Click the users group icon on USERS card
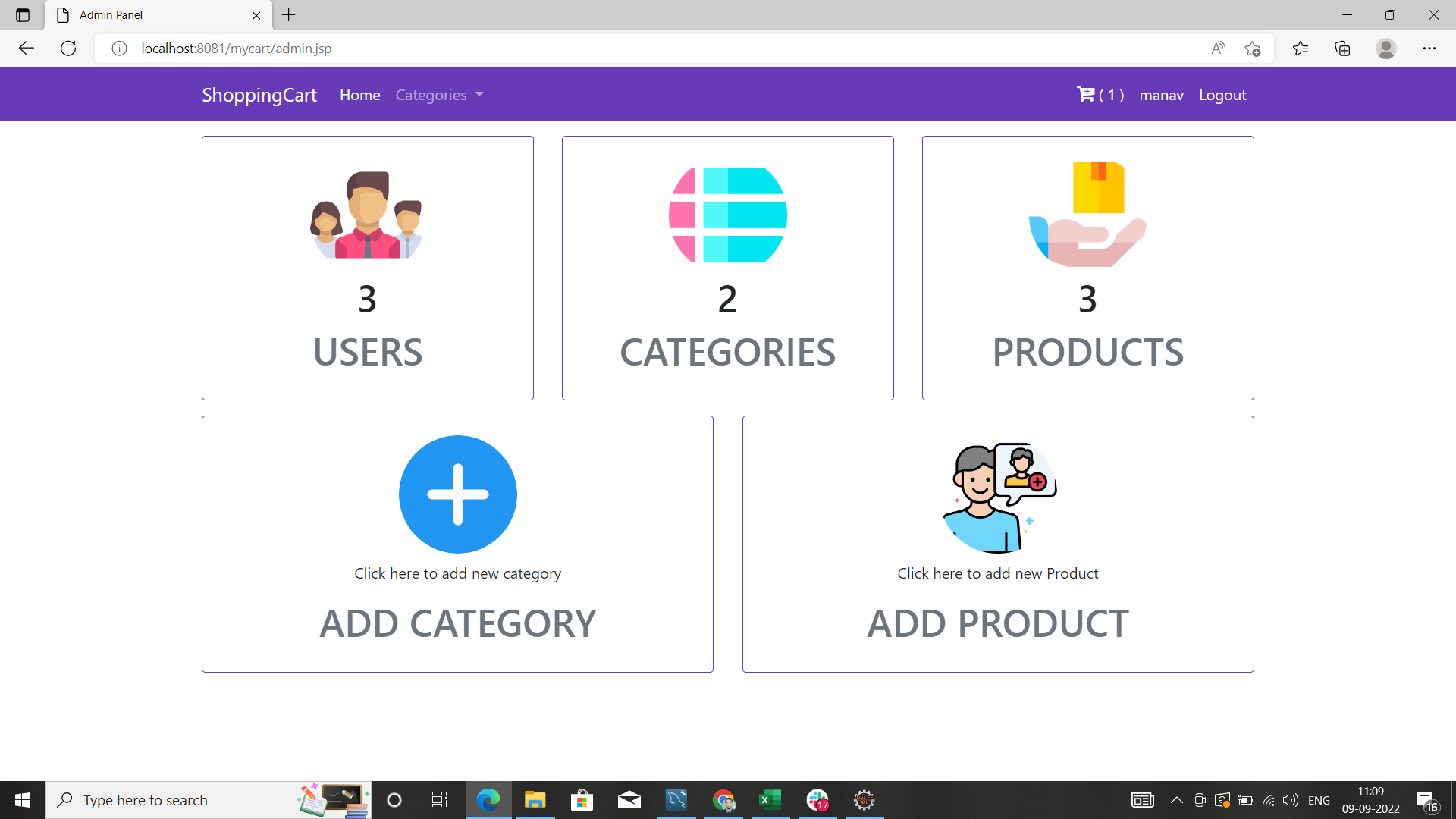The height and width of the screenshot is (819, 1456). tap(367, 215)
